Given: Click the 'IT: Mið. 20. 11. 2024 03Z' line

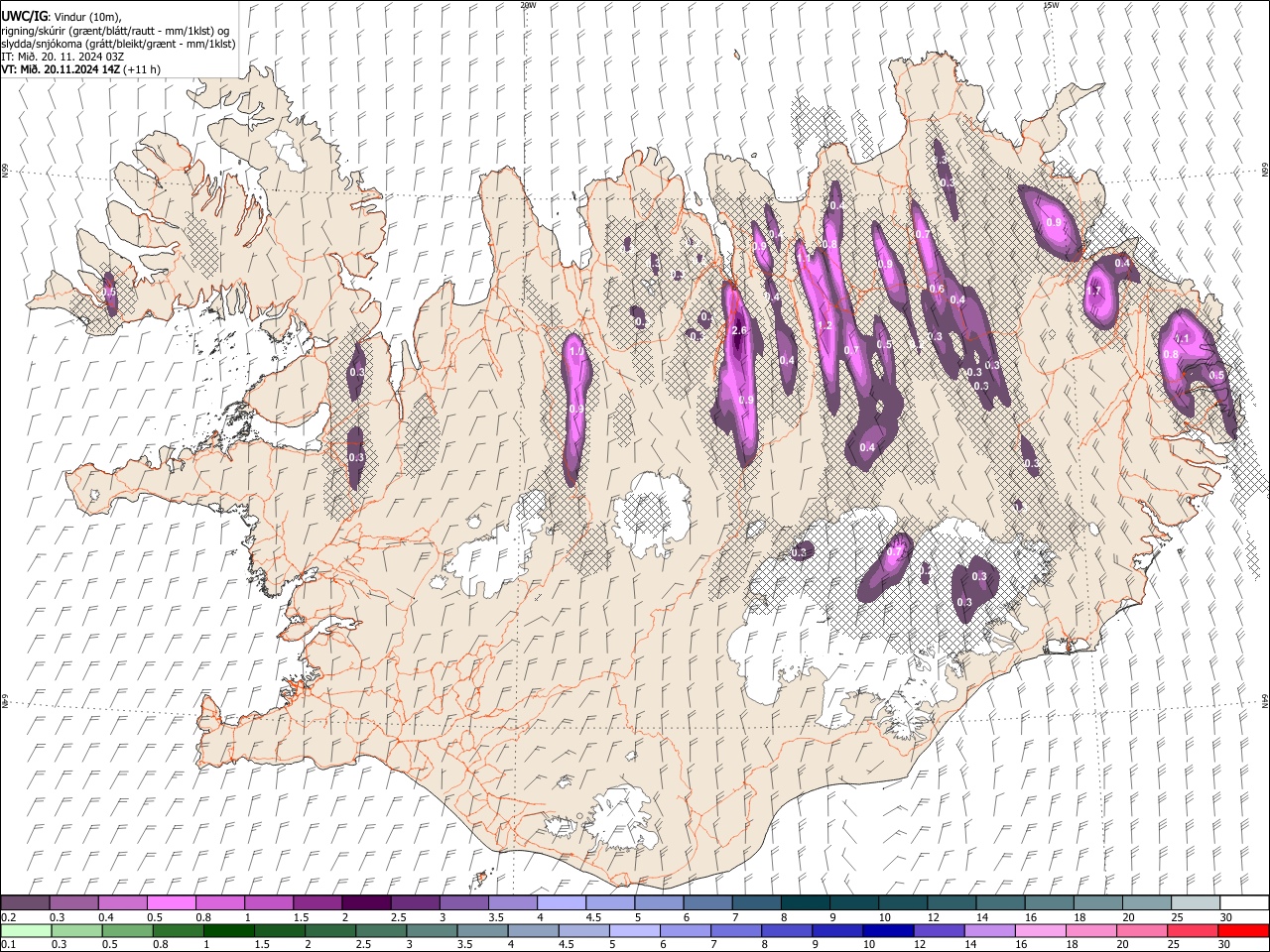Looking at the screenshot, I should [62, 57].
